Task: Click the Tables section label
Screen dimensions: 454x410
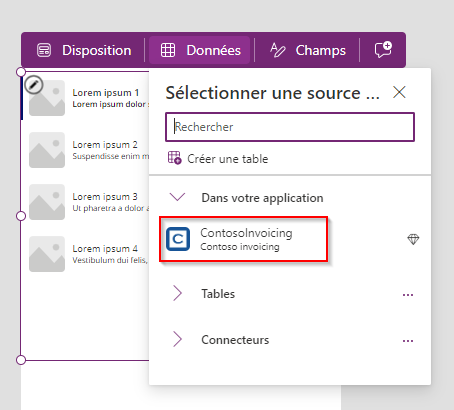Action: [218, 294]
